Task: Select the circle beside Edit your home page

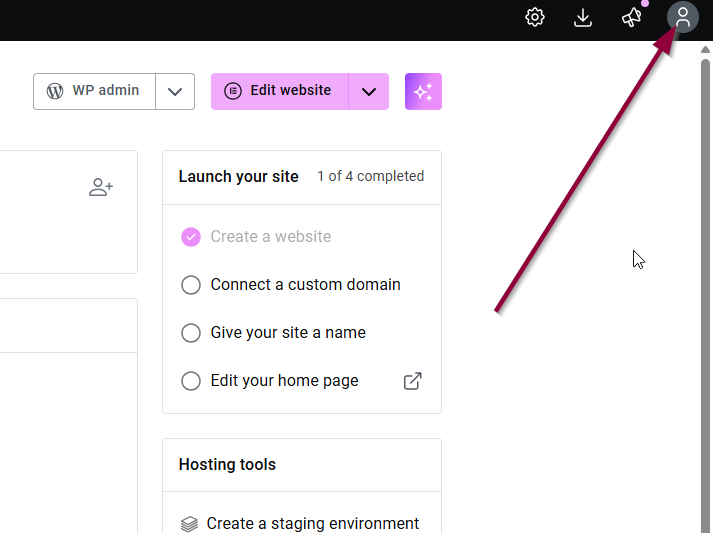Action: (191, 381)
